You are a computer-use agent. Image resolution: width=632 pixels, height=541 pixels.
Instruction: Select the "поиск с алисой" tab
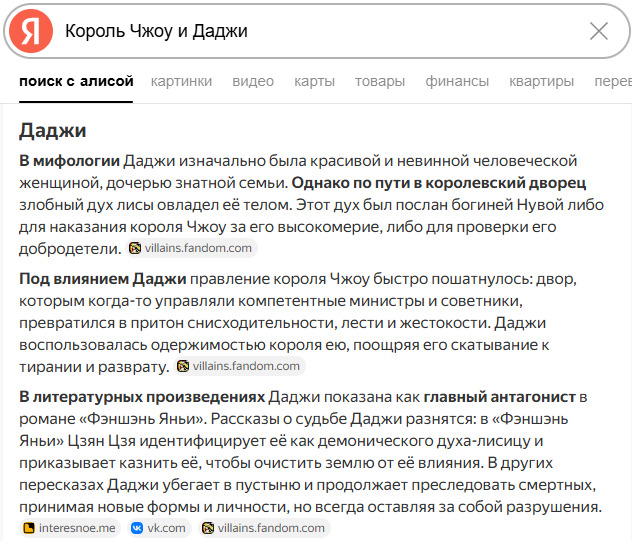76,81
